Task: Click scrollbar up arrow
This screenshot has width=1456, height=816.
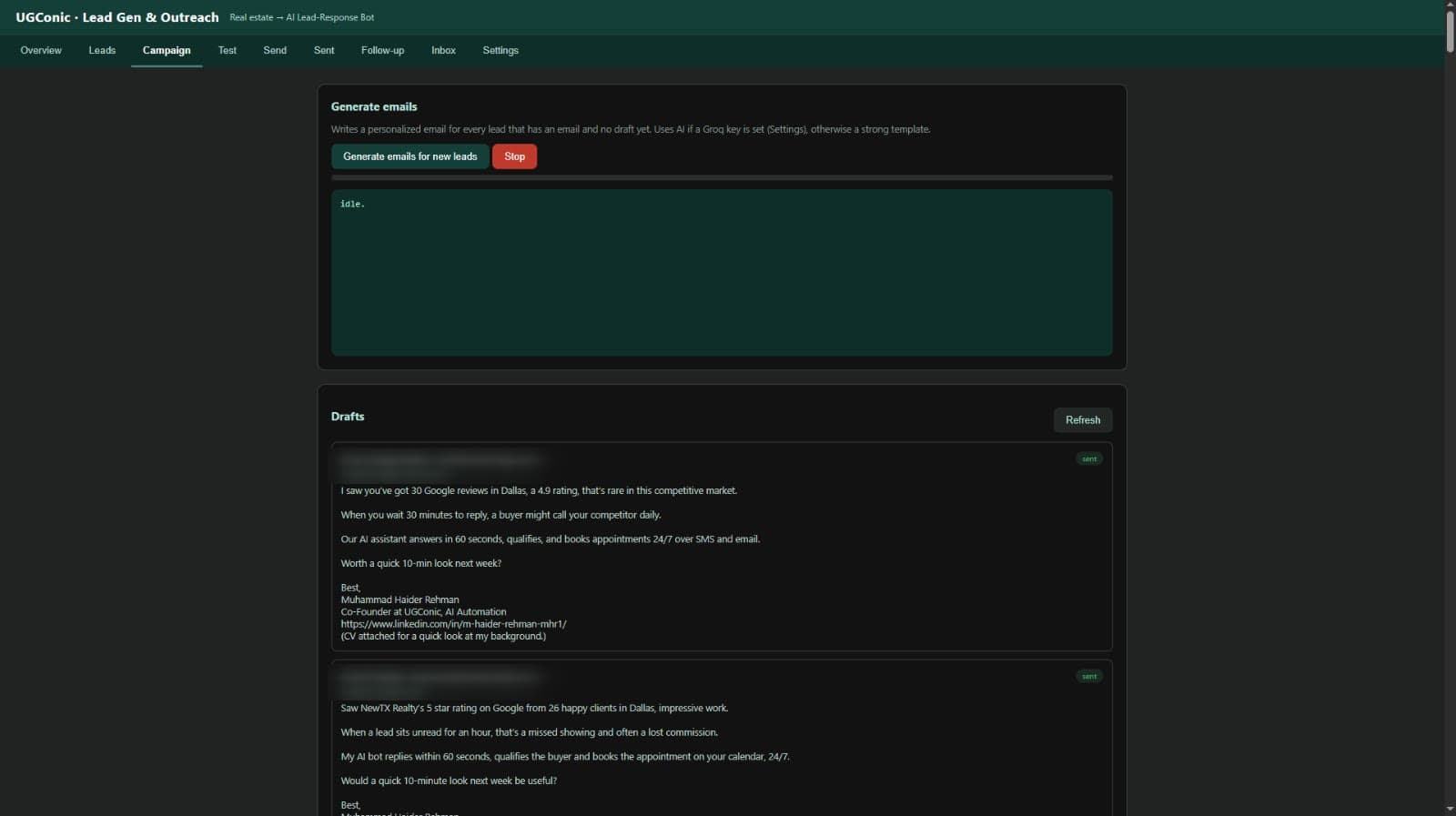Action: coord(1450,5)
